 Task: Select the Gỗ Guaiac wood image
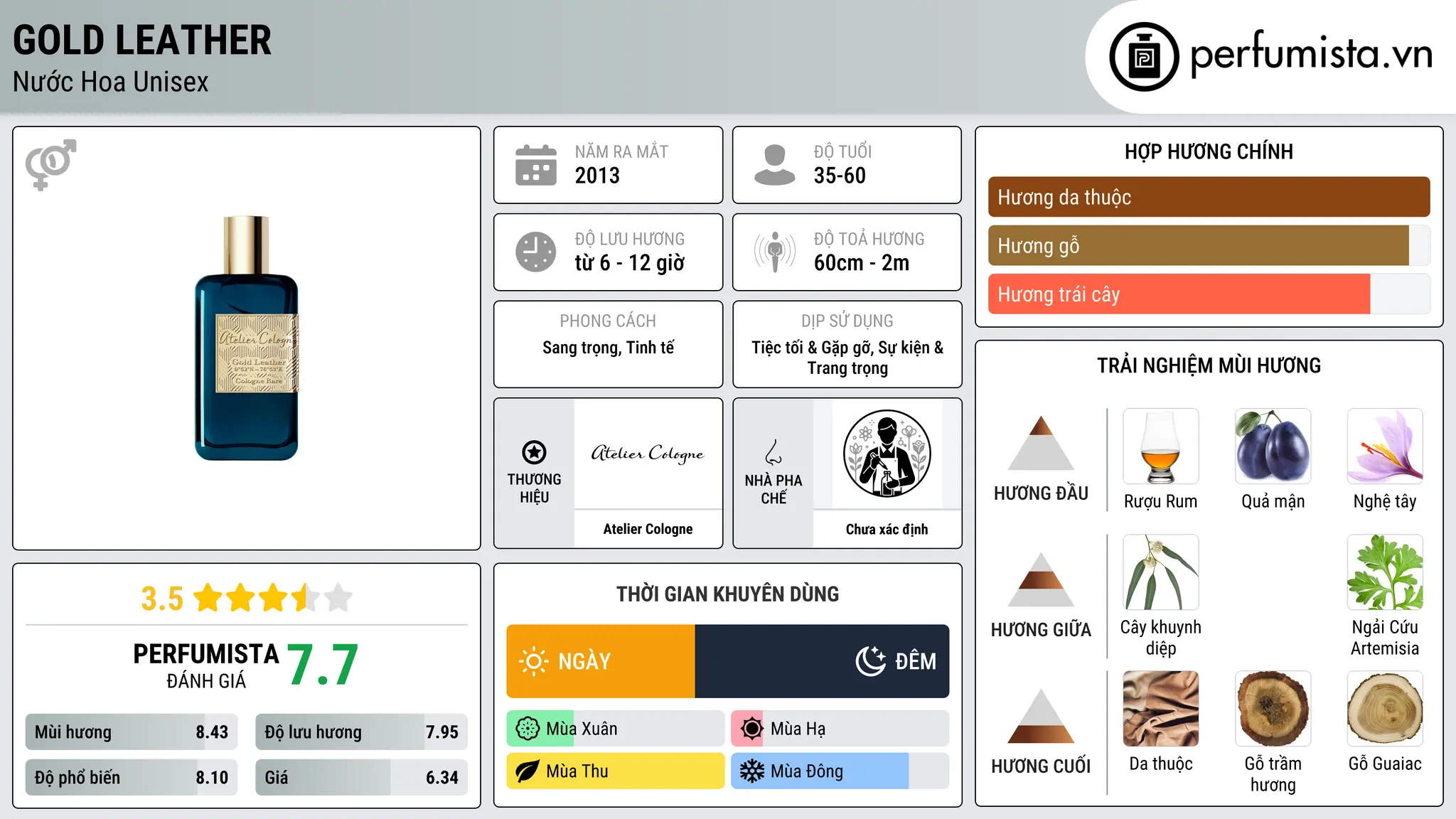(1385, 709)
